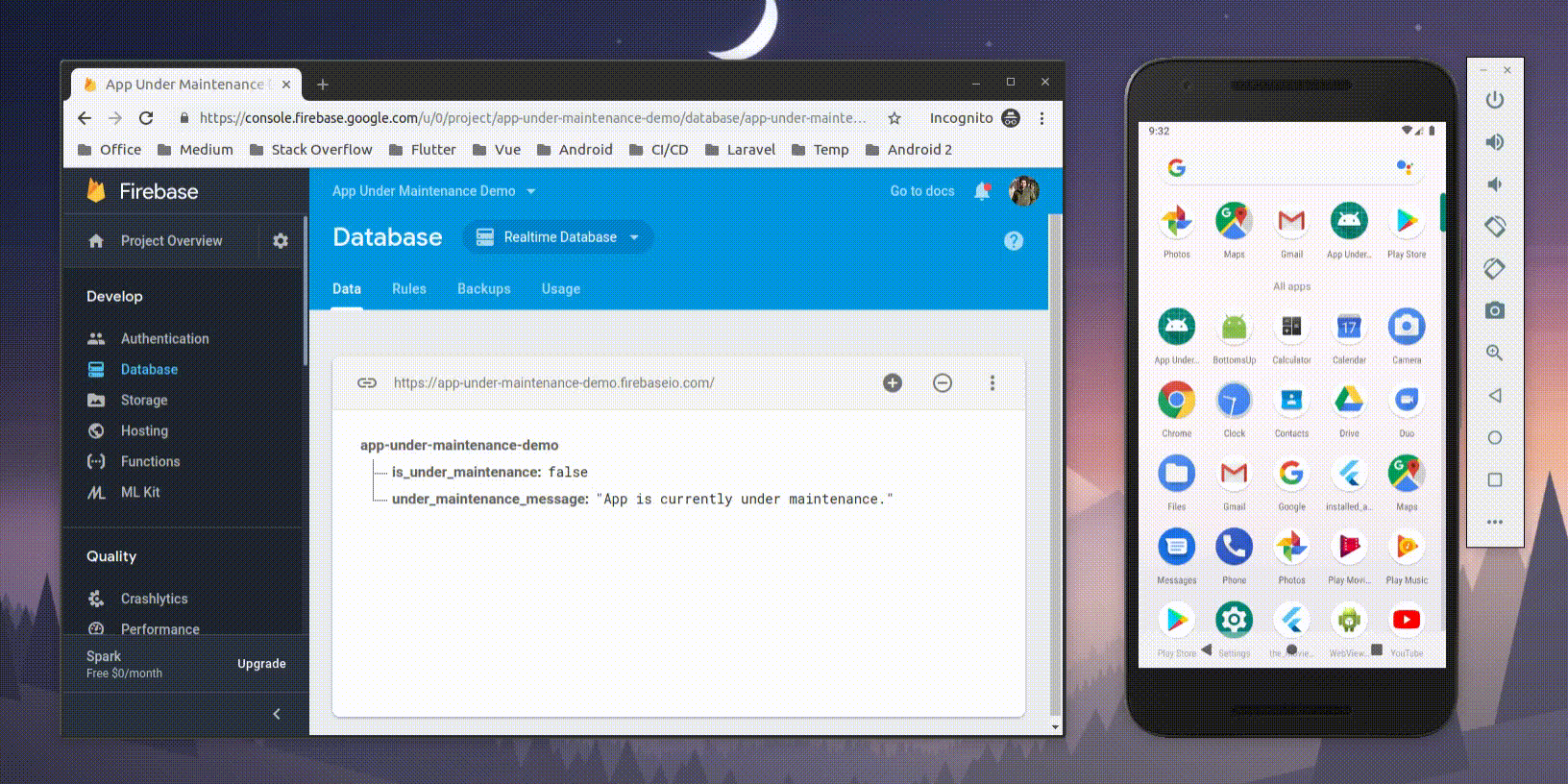Open emulator extended controls three dots
The image size is (1568, 784).
(1495, 522)
